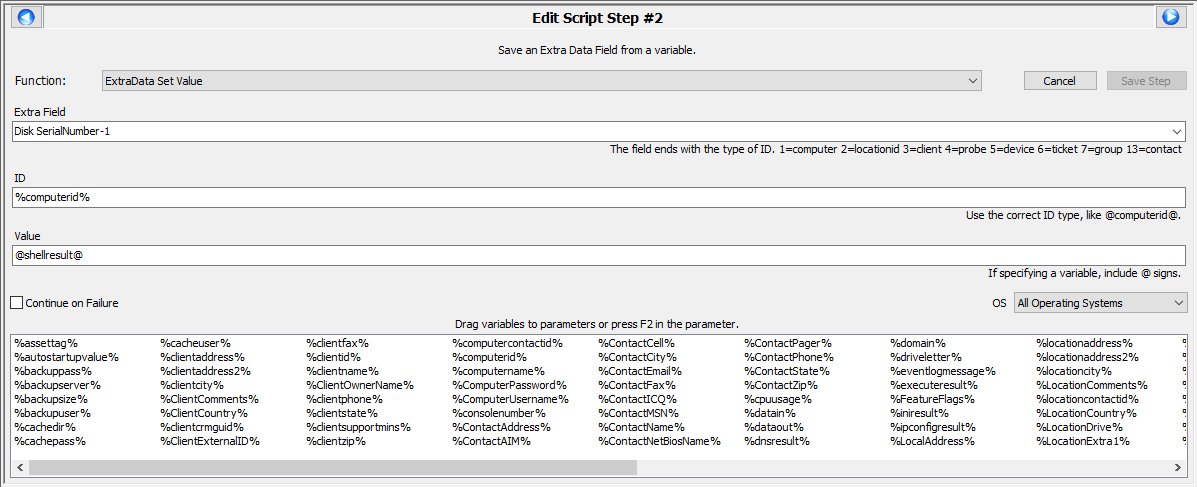Expand the Function dropdown
1197x487 pixels.
[x=972, y=81]
